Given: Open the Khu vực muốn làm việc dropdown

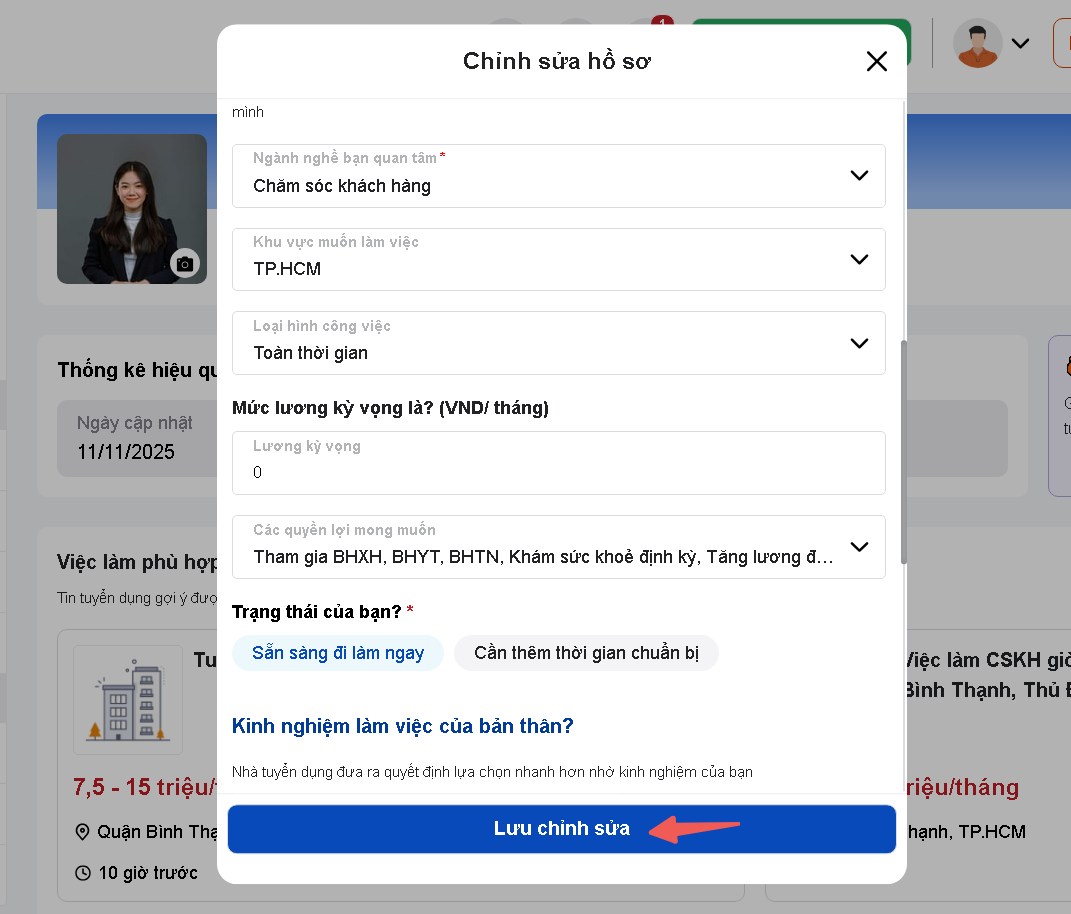Looking at the screenshot, I should 558,259.
